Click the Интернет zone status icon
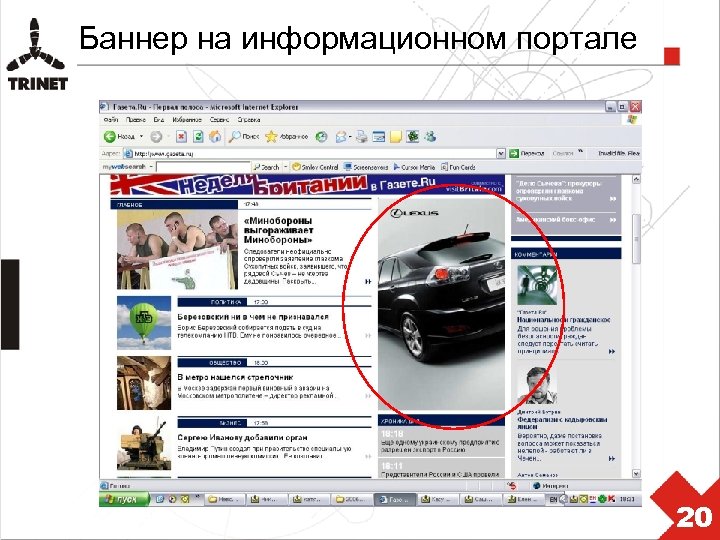Screen dimensions: 720x540 (x=551, y=486)
